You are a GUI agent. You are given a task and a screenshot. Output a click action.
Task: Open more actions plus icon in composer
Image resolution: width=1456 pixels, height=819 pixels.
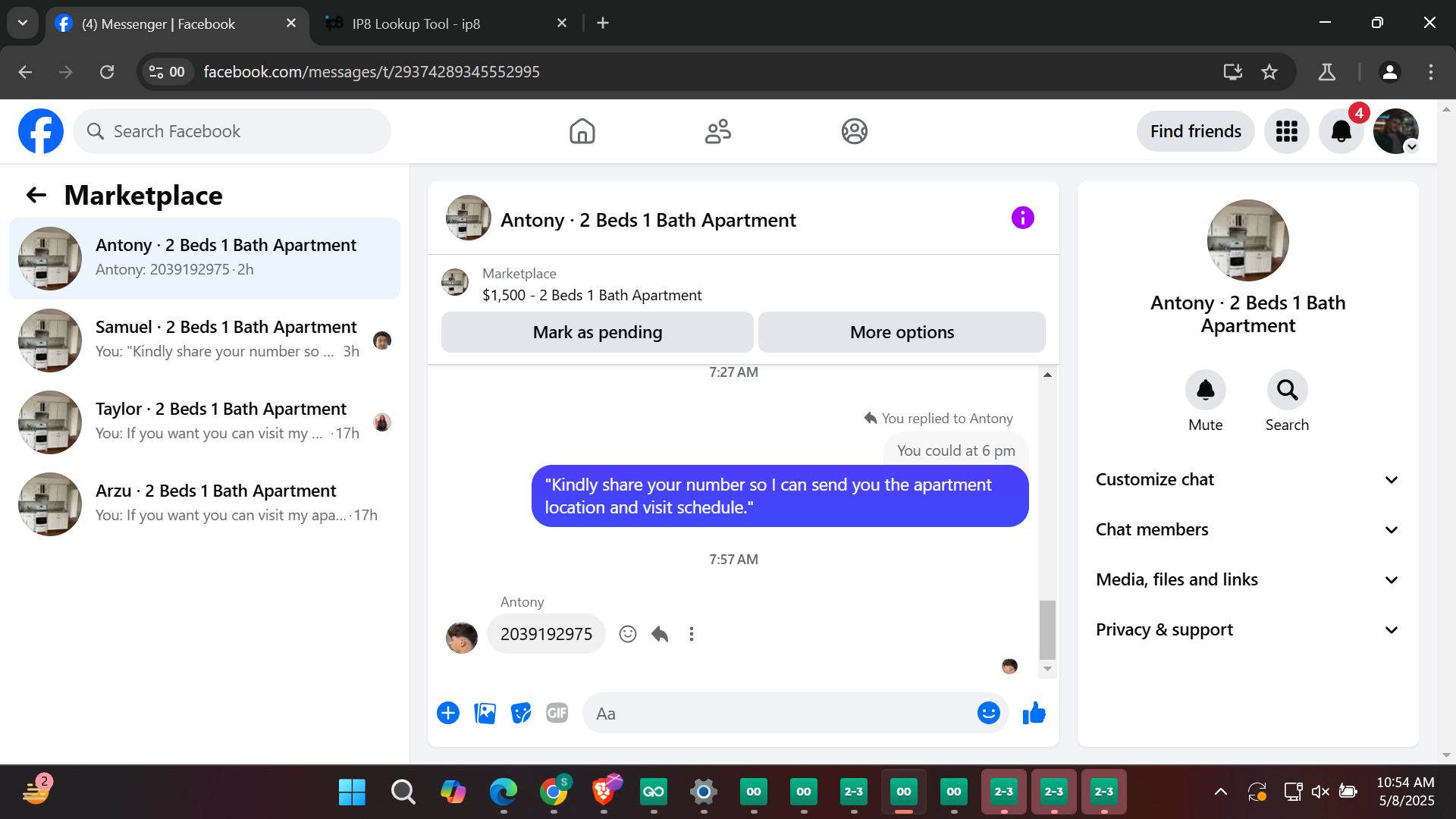pos(448,713)
